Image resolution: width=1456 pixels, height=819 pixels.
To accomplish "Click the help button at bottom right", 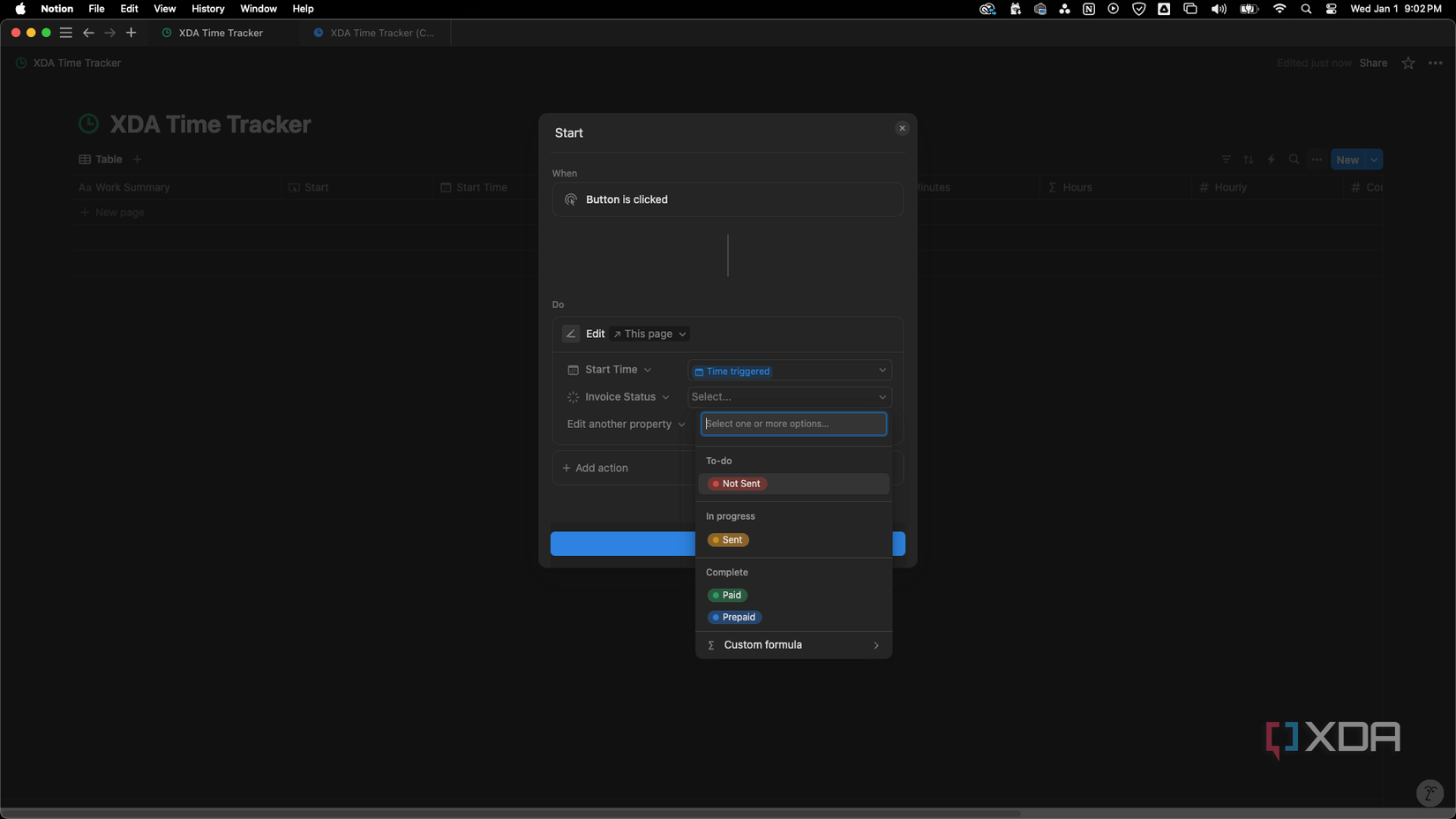I will pos(1430,793).
